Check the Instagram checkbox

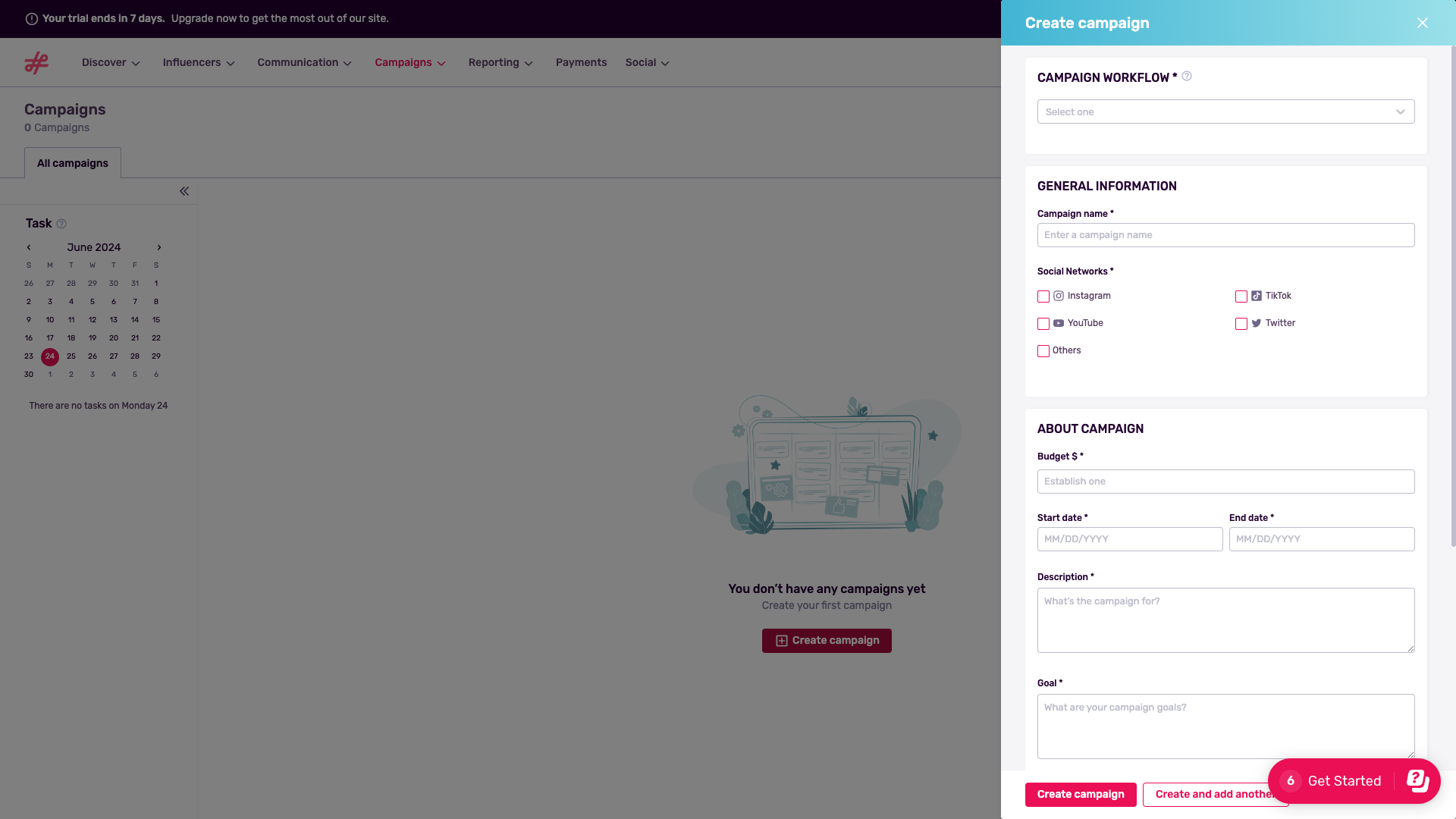coord(1043,297)
